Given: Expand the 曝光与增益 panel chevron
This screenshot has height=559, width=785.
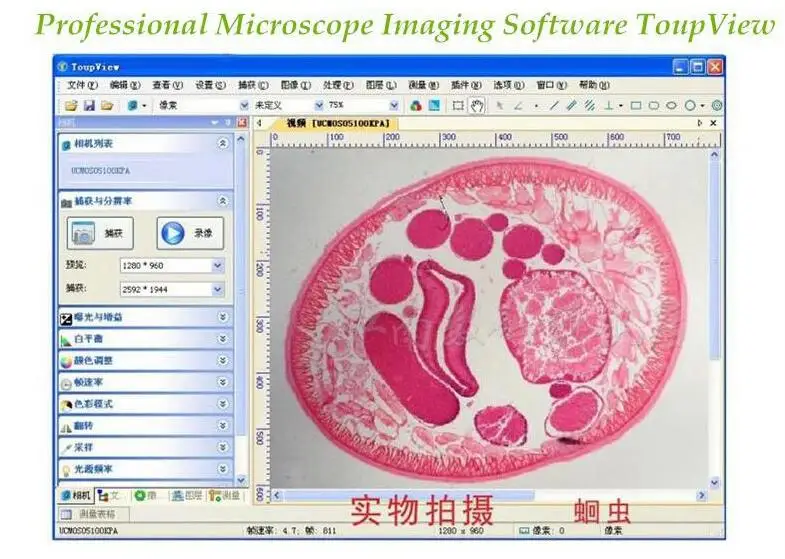Looking at the screenshot, I should [x=223, y=317].
